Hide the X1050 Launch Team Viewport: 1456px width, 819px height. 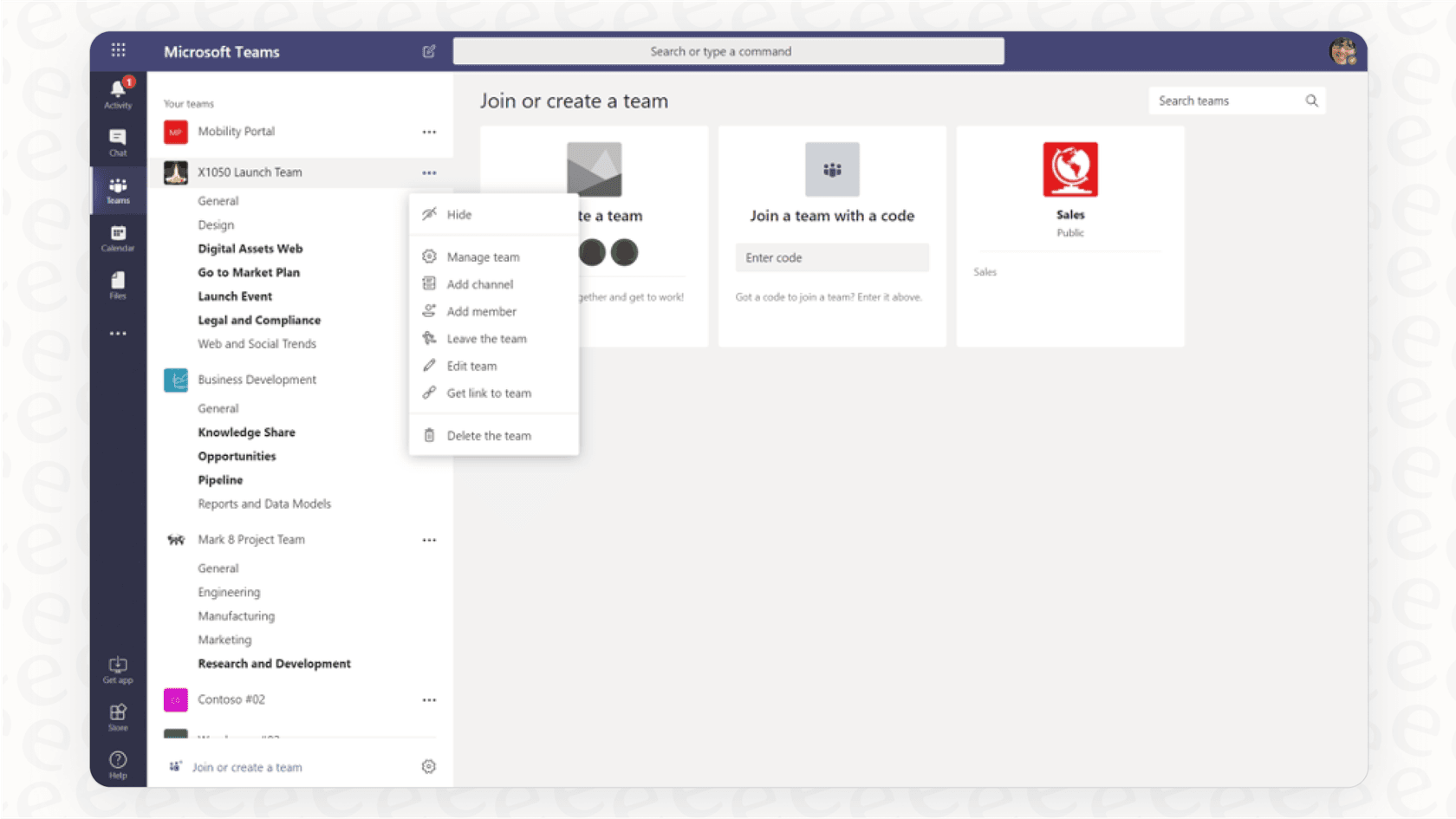[459, 214]
